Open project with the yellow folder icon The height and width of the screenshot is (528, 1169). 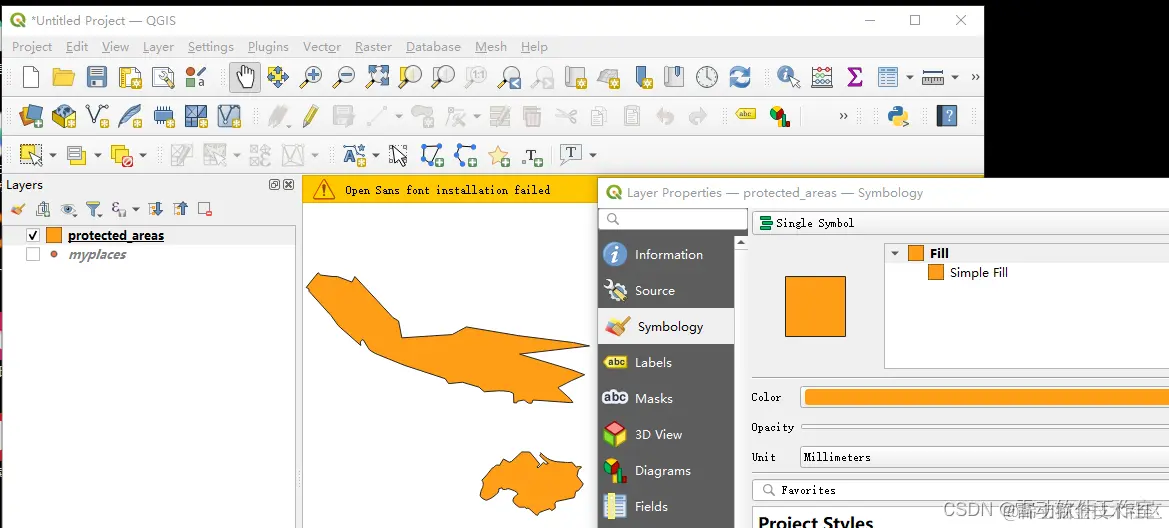[x=63, y=77]
